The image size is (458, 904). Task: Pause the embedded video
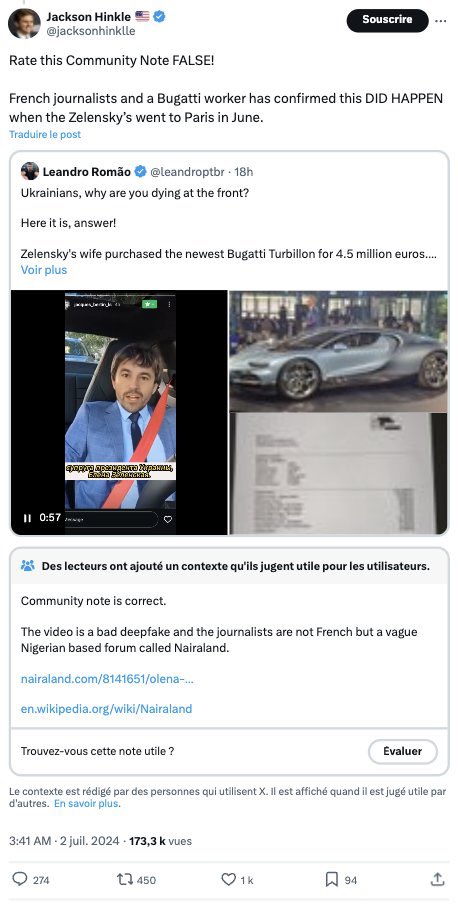click(27, 518)
